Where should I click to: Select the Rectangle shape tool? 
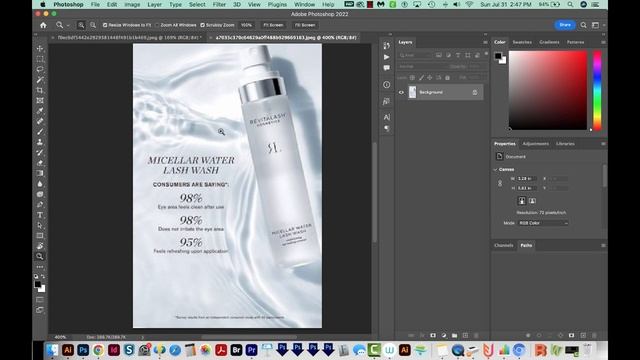40,236
